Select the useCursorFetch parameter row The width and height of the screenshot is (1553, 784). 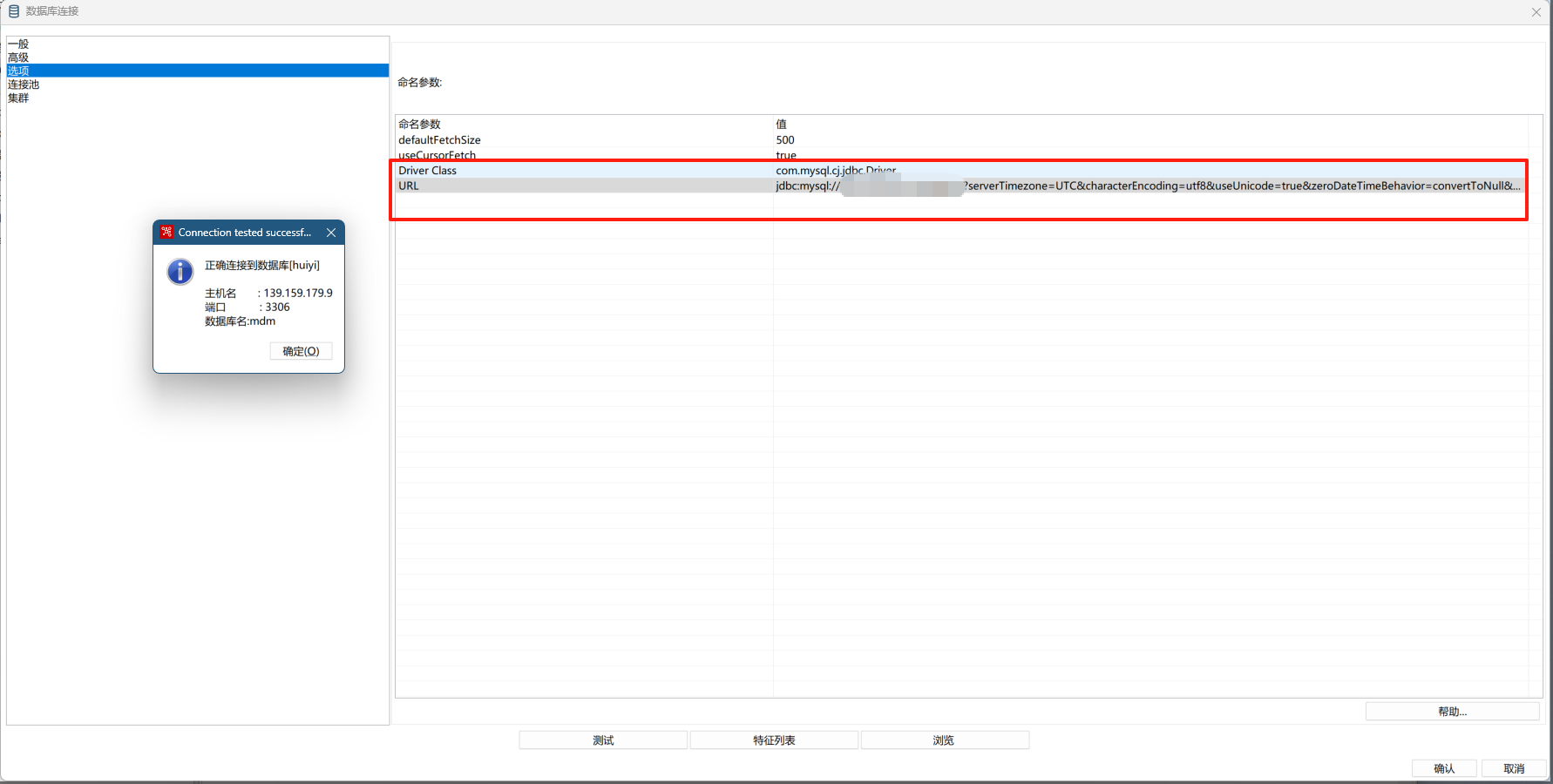tap(437, 155)
